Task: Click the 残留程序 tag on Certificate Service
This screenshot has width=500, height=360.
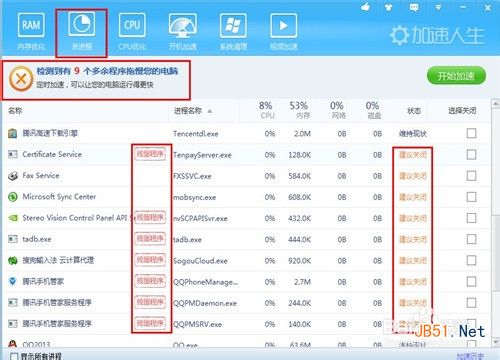Action: tap(150, 154)
